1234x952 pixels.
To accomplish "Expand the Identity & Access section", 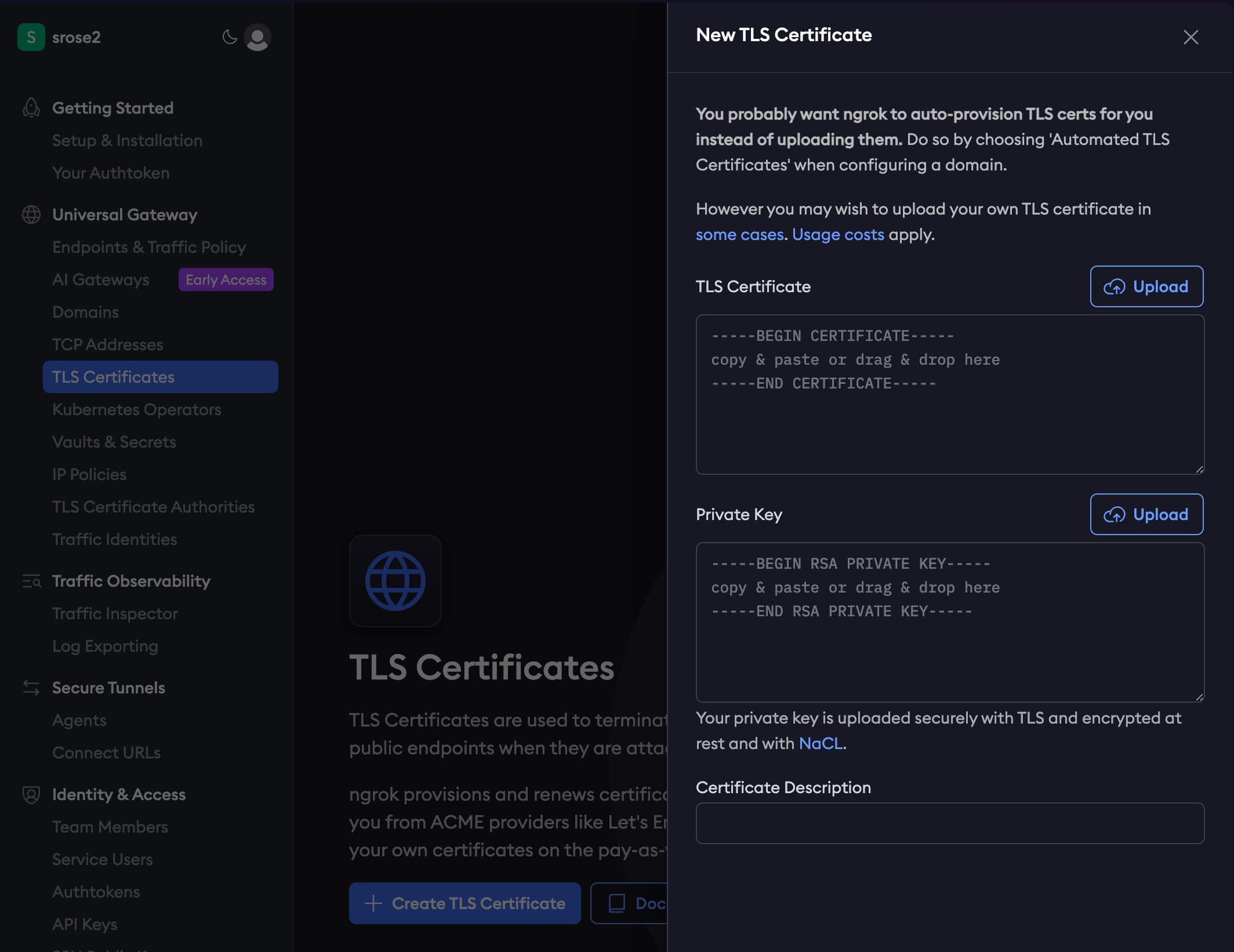I will 118,794.
